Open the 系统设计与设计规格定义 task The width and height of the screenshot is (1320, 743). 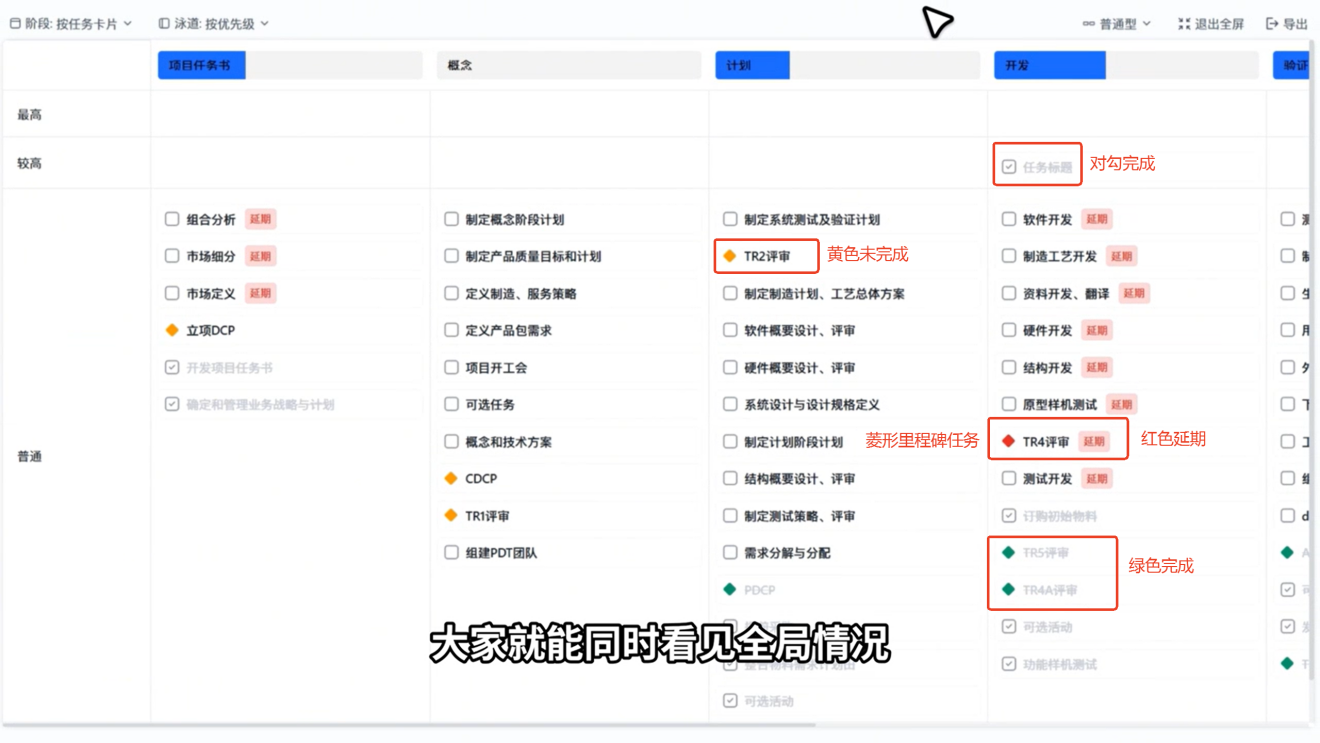point(812,404)
